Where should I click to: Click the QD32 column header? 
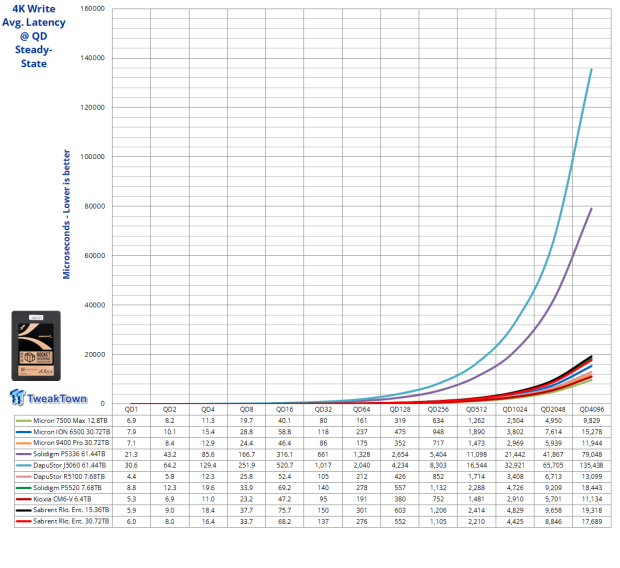[x=323, y=409]
